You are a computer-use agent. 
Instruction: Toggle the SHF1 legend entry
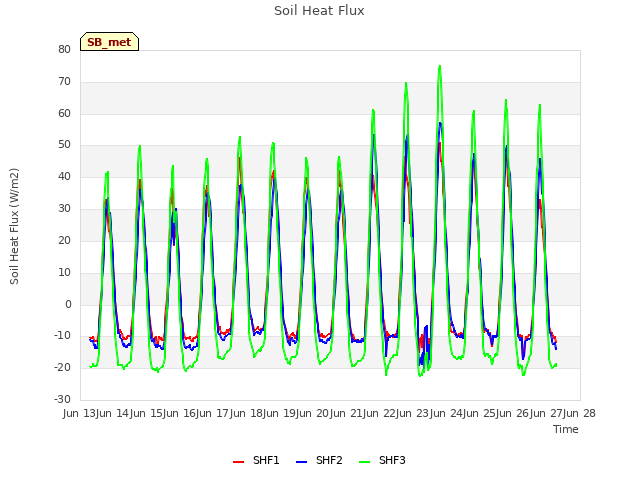pos(256,460)
